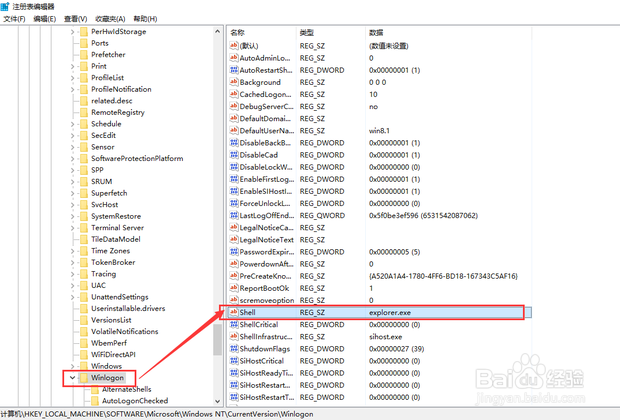Expand the Time Zones key chevron
This screenshot has width=620, height=420.
[72, 251]
